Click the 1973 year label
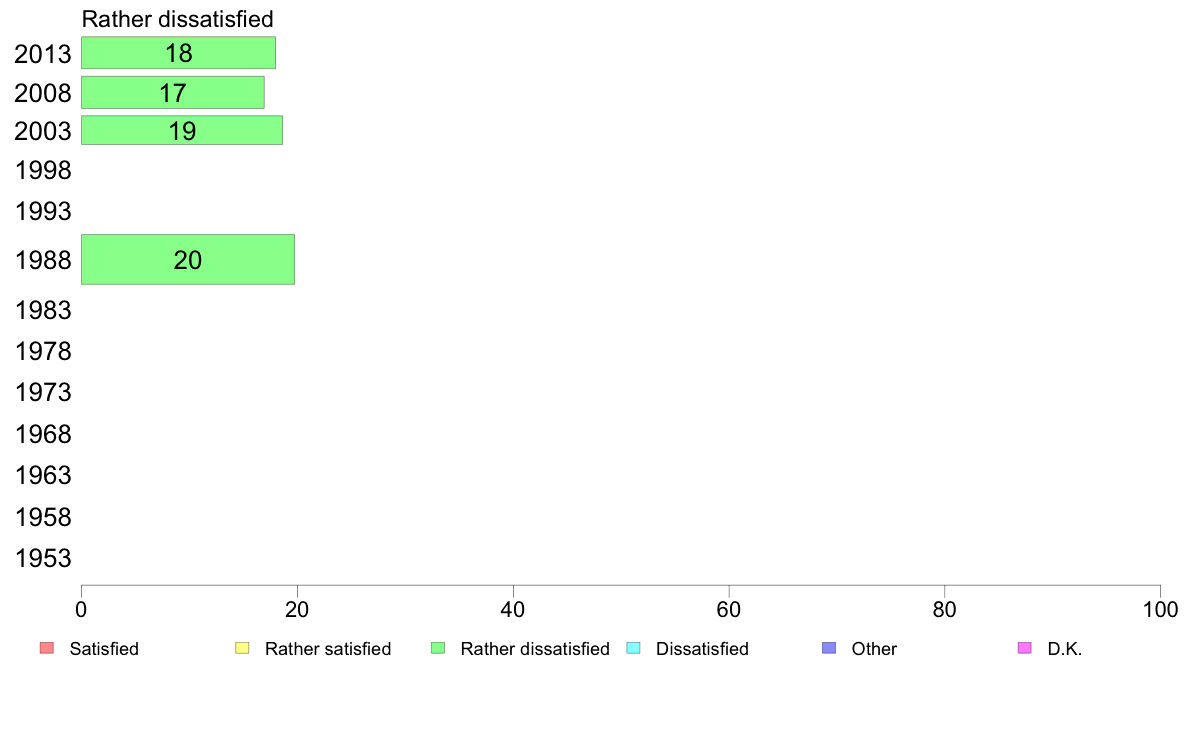The width and height of the screenshot is (1188, 736). click(43, 393)
